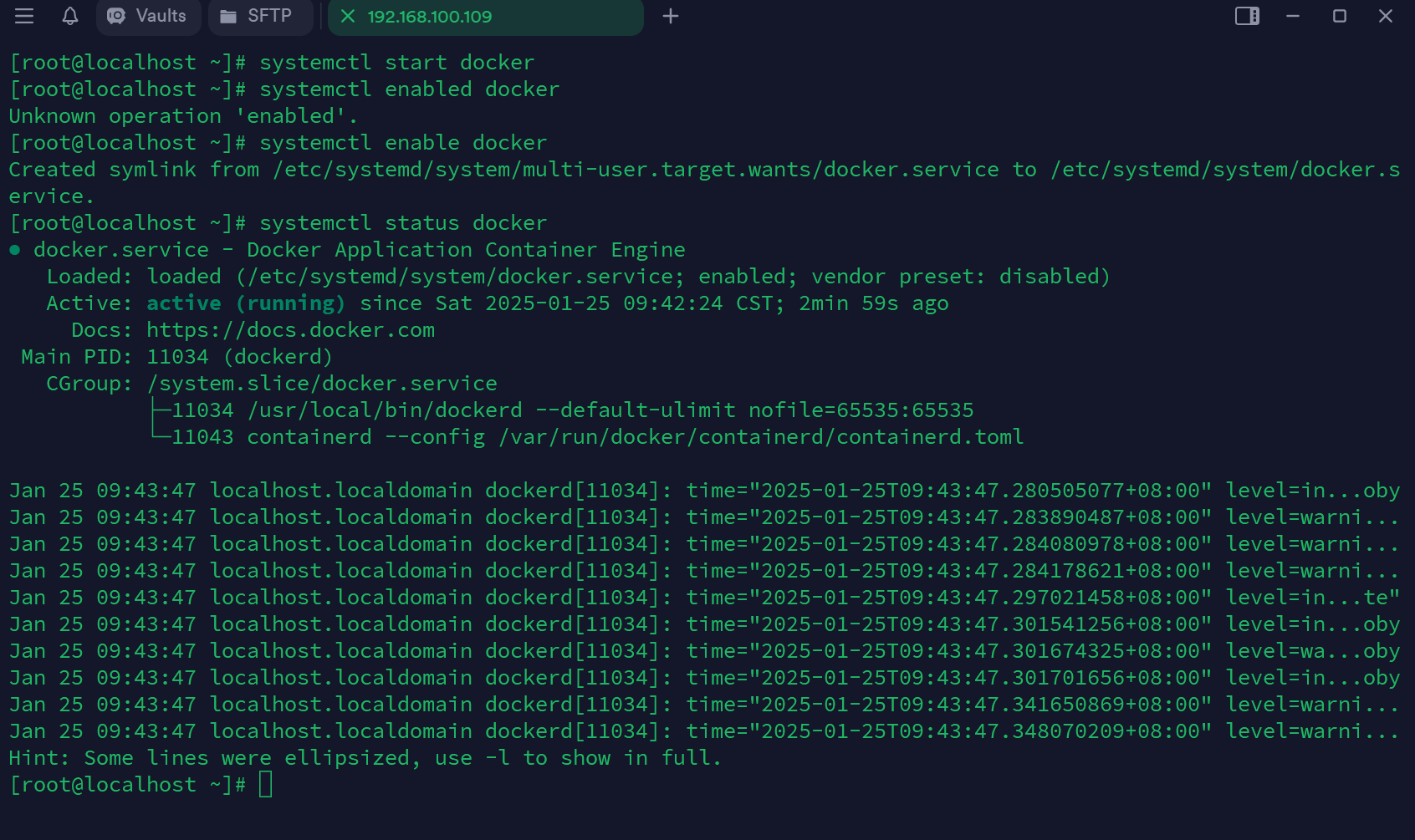Maximize the terminal window

tap(1340, 16)
